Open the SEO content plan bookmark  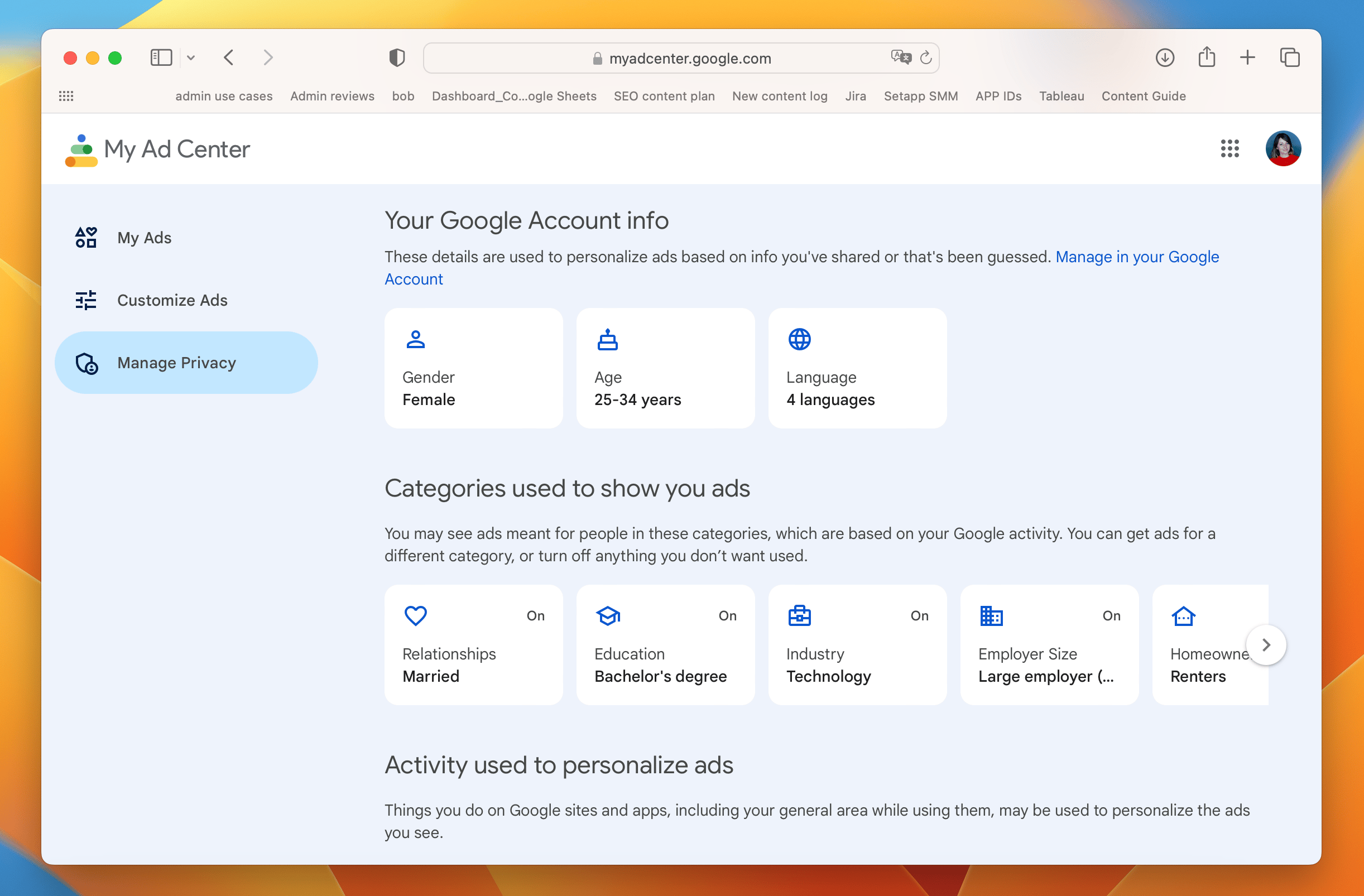click(x=664, y=97)
